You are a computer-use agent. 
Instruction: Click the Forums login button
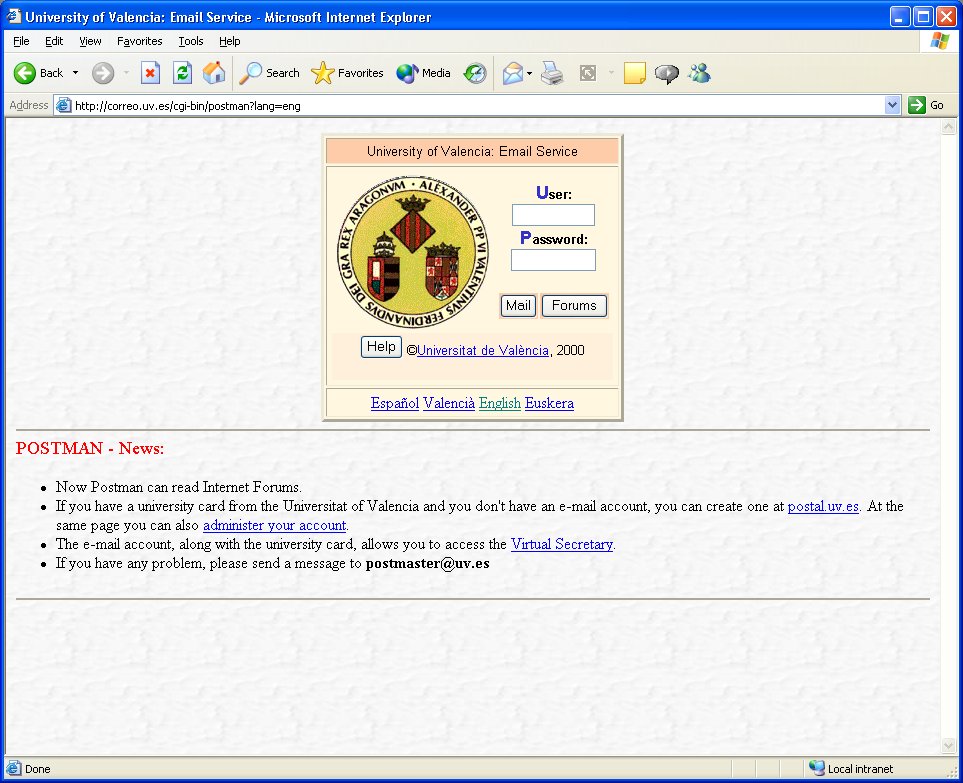click(x=574, y=306)
